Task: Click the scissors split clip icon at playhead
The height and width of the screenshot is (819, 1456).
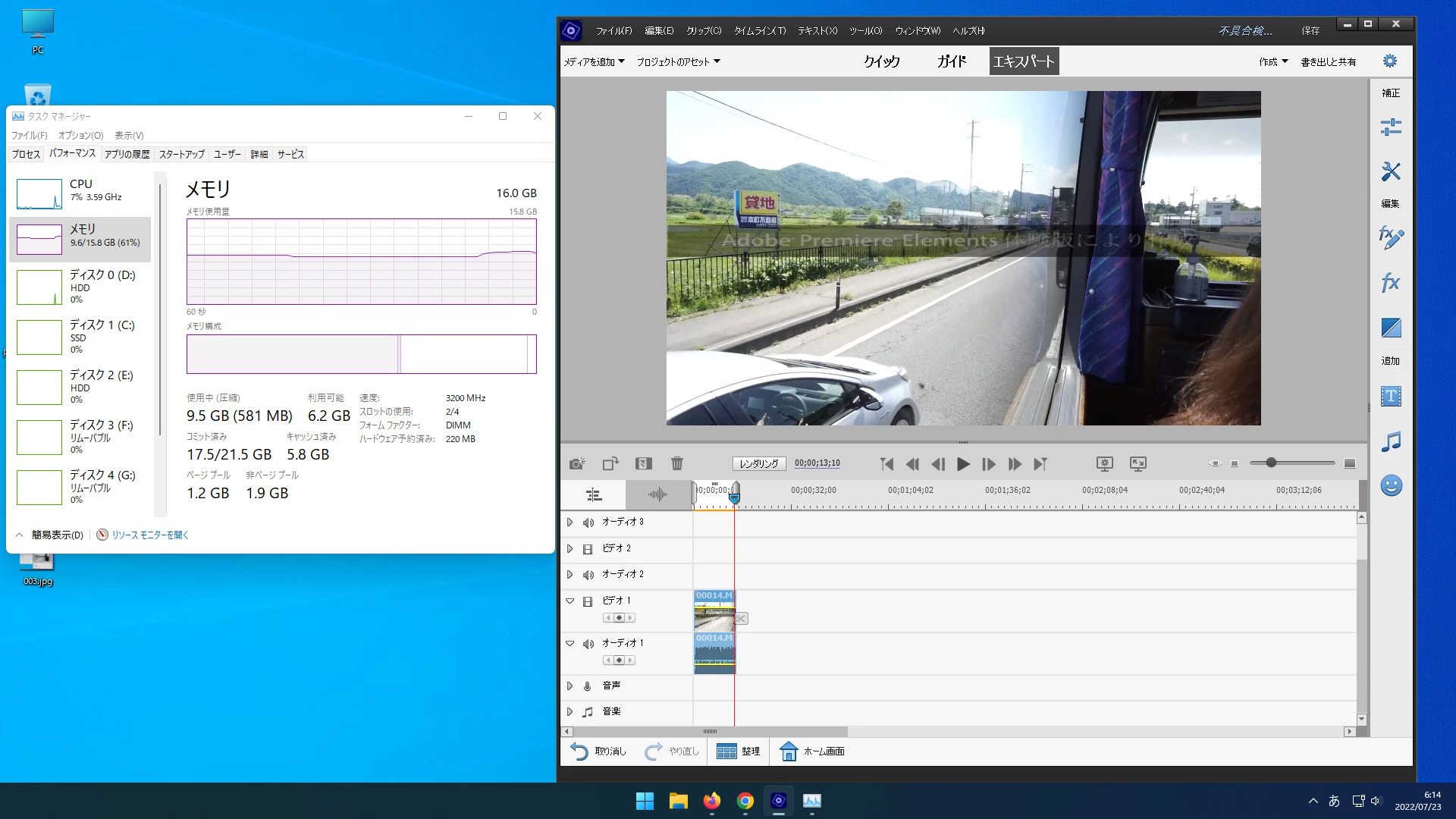Action: click(741, 619)
